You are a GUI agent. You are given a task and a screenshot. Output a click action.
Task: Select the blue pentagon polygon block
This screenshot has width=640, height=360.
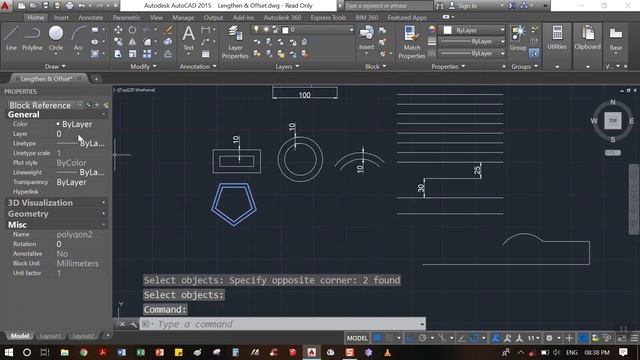234,204
